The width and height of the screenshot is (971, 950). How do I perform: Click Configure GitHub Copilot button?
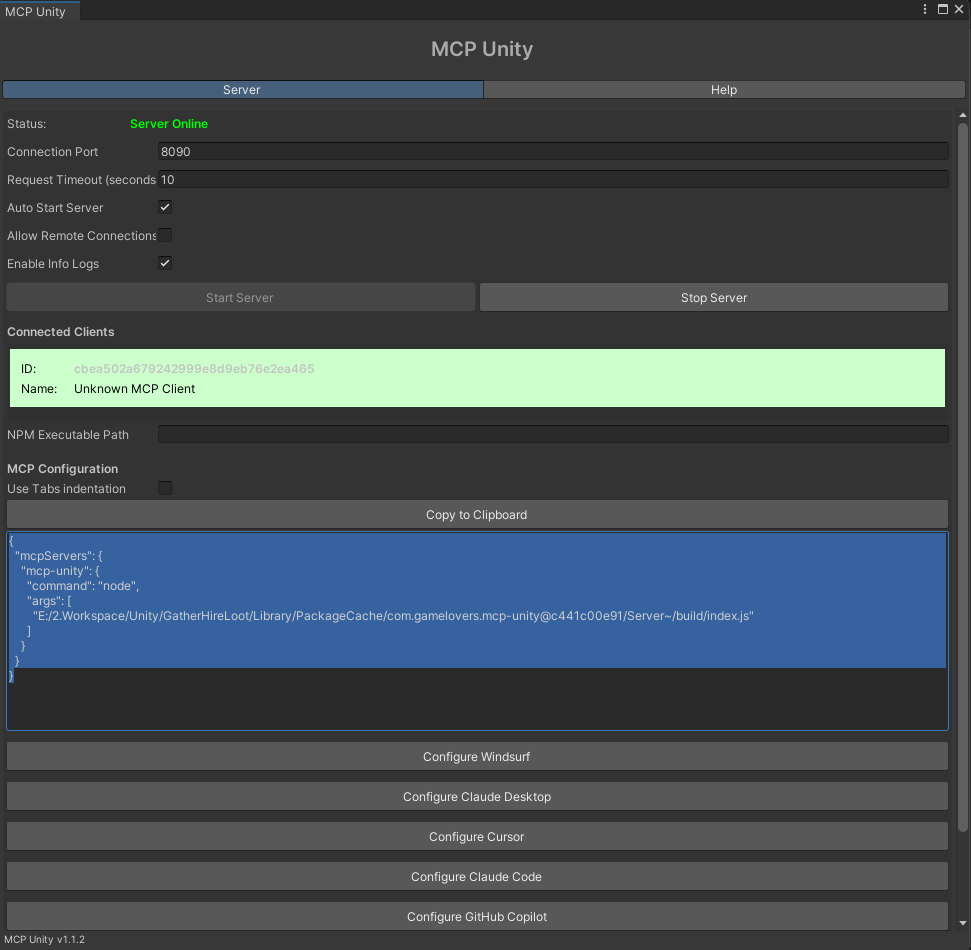click(477, 917)
